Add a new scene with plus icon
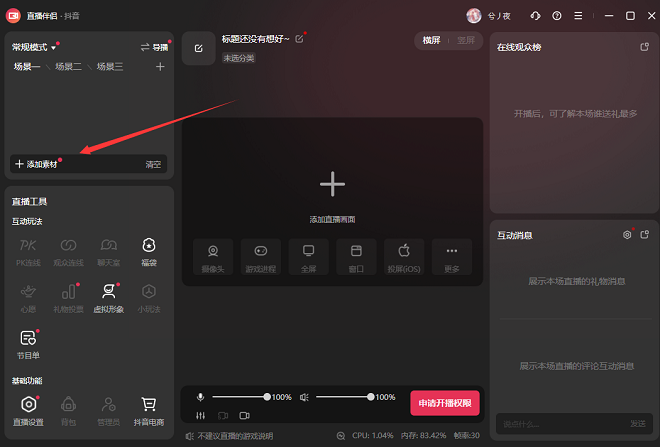 pyautogui.click(x=160, y=67)
